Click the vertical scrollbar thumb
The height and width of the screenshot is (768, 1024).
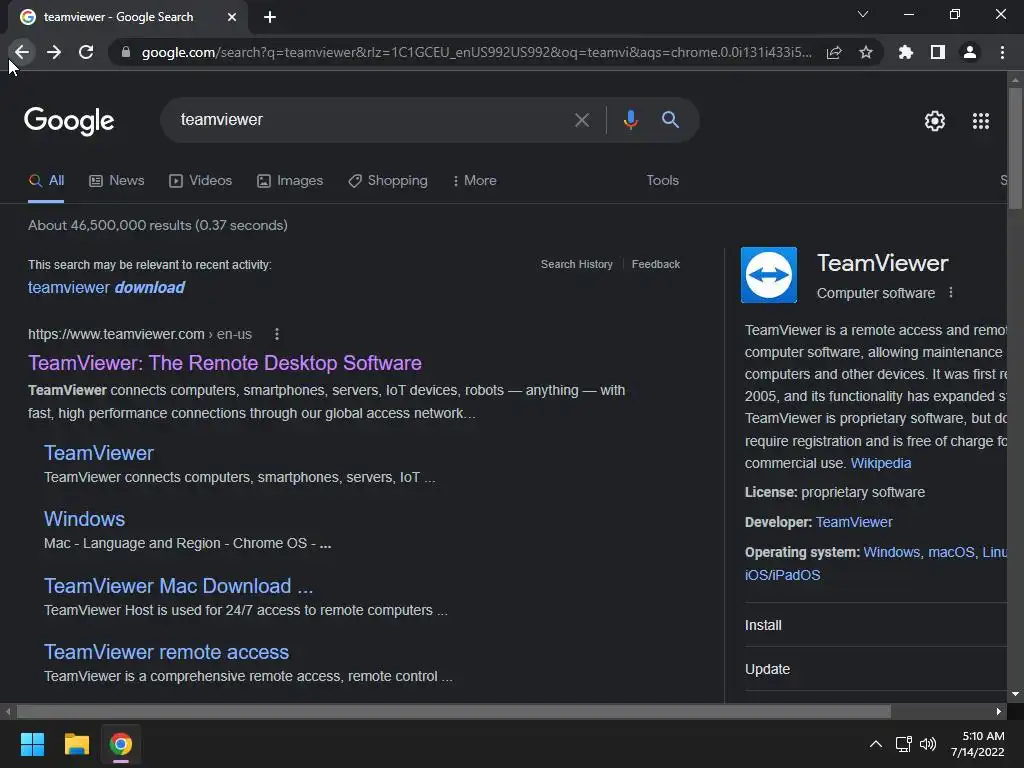coord(1015,148)
